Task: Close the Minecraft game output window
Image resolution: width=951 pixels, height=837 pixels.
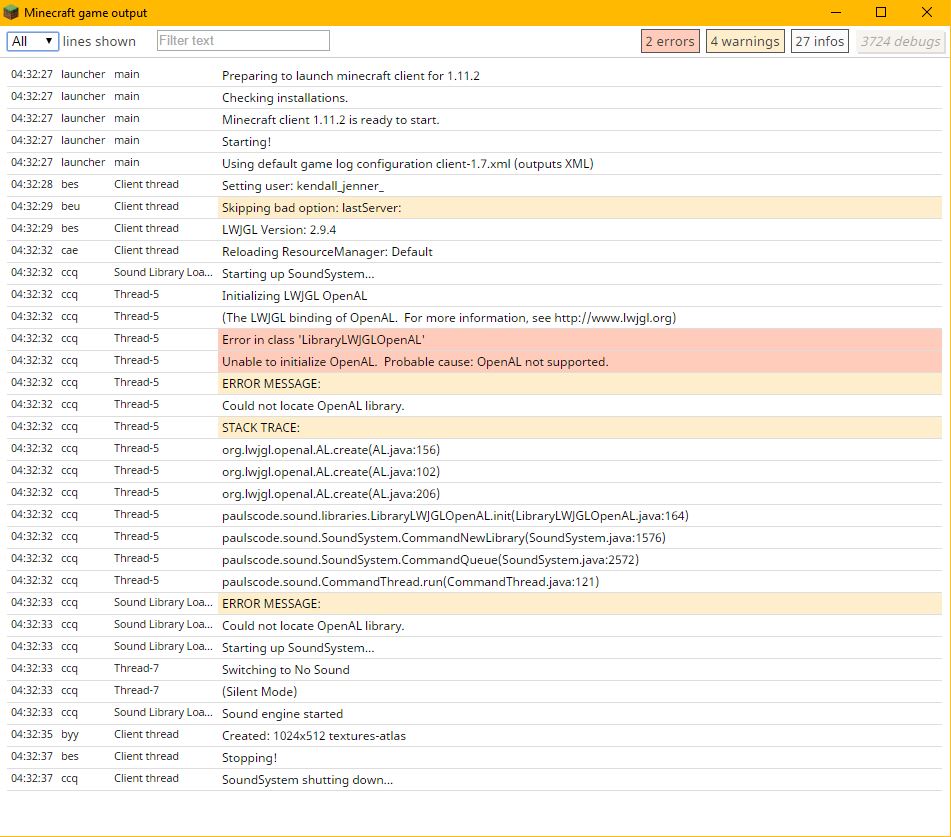Action: 926,12
